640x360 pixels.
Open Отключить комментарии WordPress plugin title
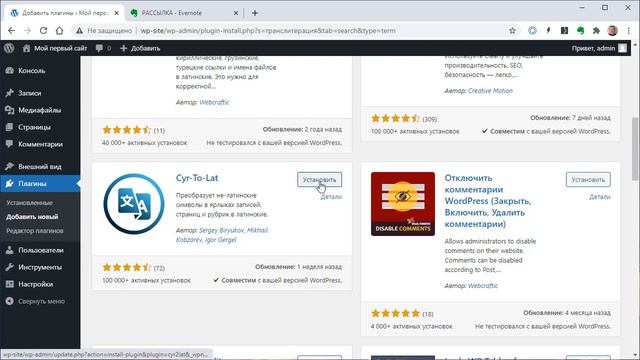488,201
